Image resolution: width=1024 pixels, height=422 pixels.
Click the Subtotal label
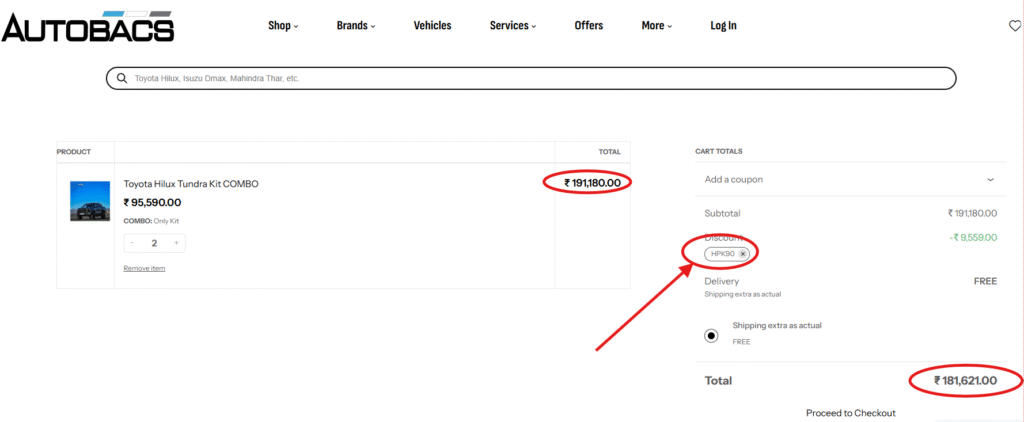[722, 213]
